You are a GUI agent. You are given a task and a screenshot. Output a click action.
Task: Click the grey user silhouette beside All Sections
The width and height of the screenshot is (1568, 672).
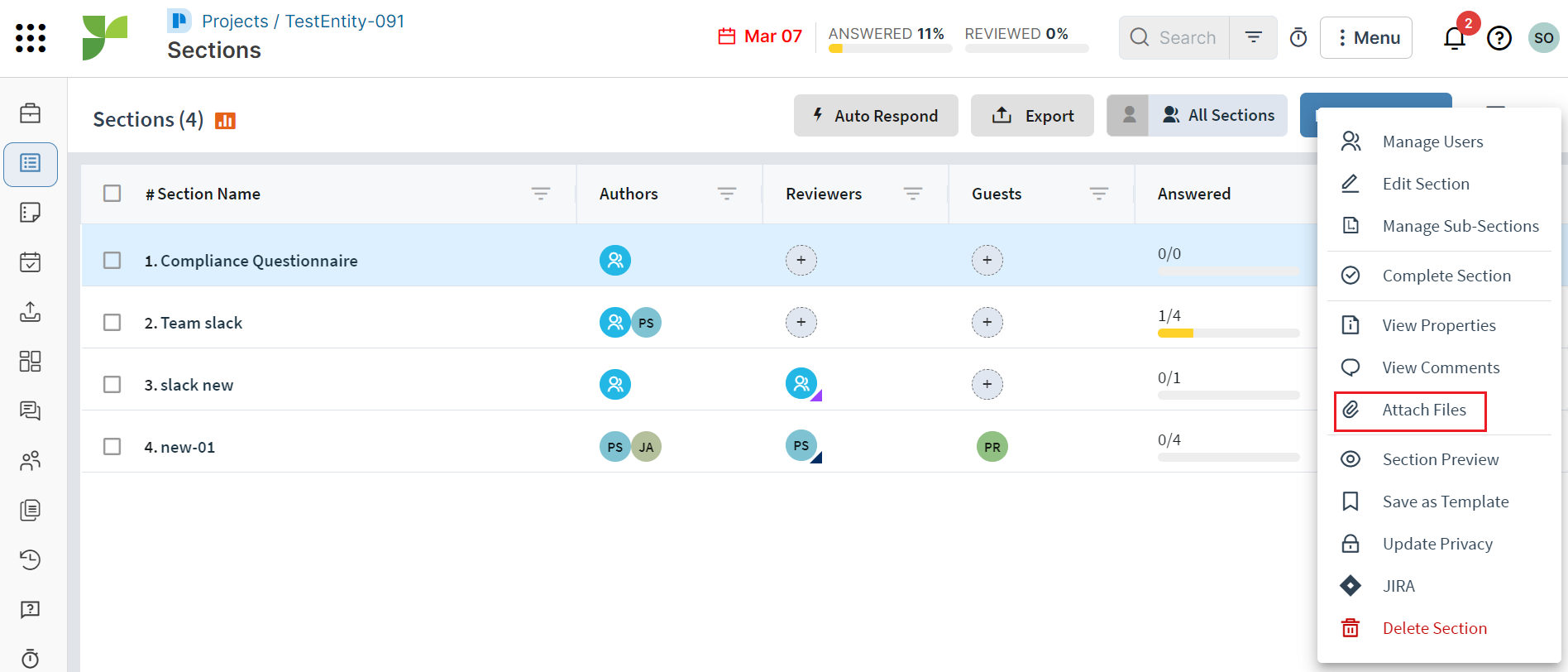click(x=1129, y=116)
